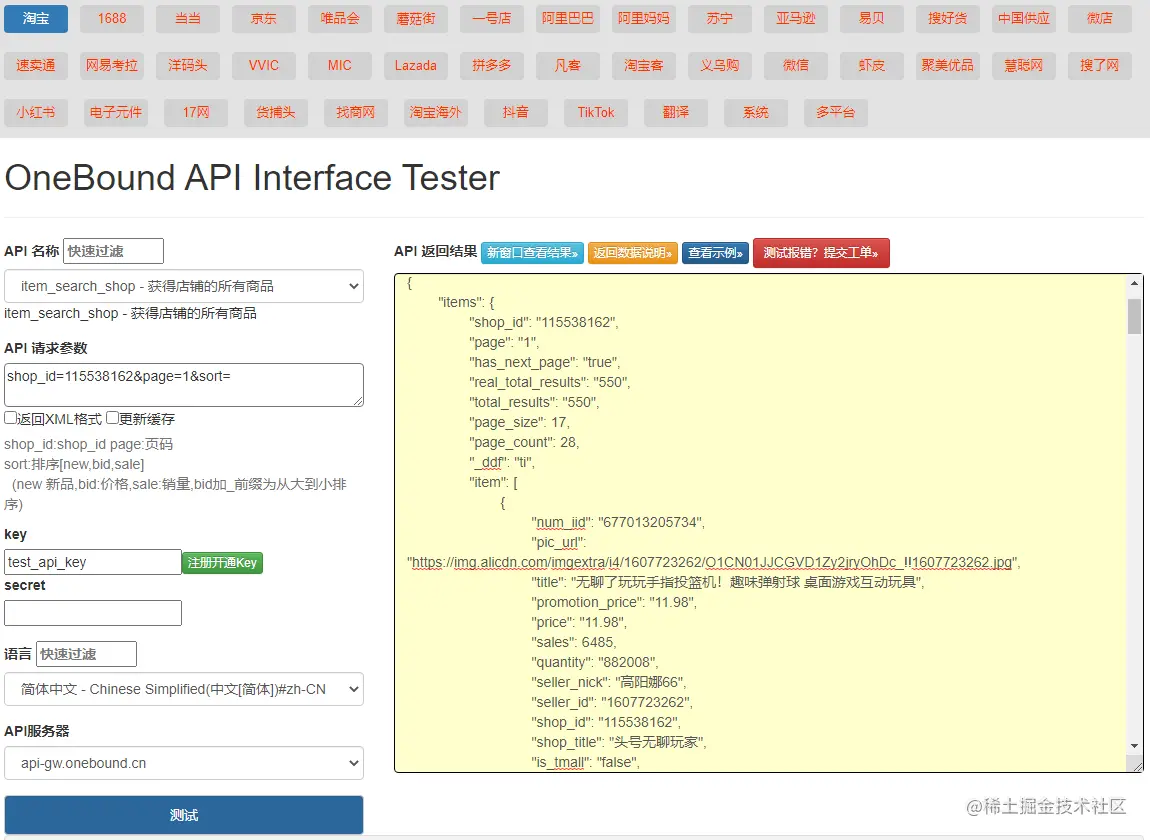Click the empty secret input field

[93, 613]
